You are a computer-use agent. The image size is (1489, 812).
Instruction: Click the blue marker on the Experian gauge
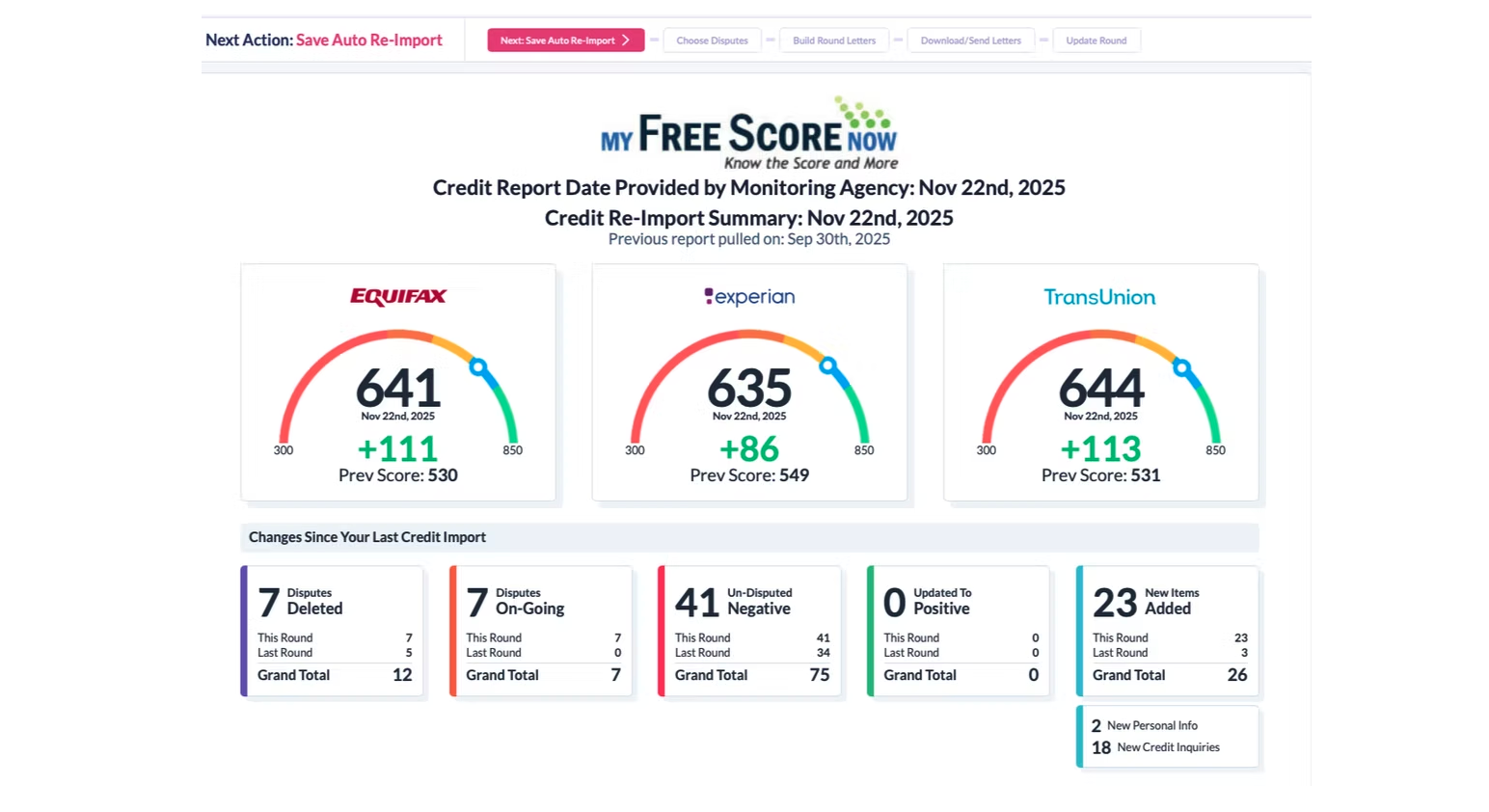click(x=828, y=365)
